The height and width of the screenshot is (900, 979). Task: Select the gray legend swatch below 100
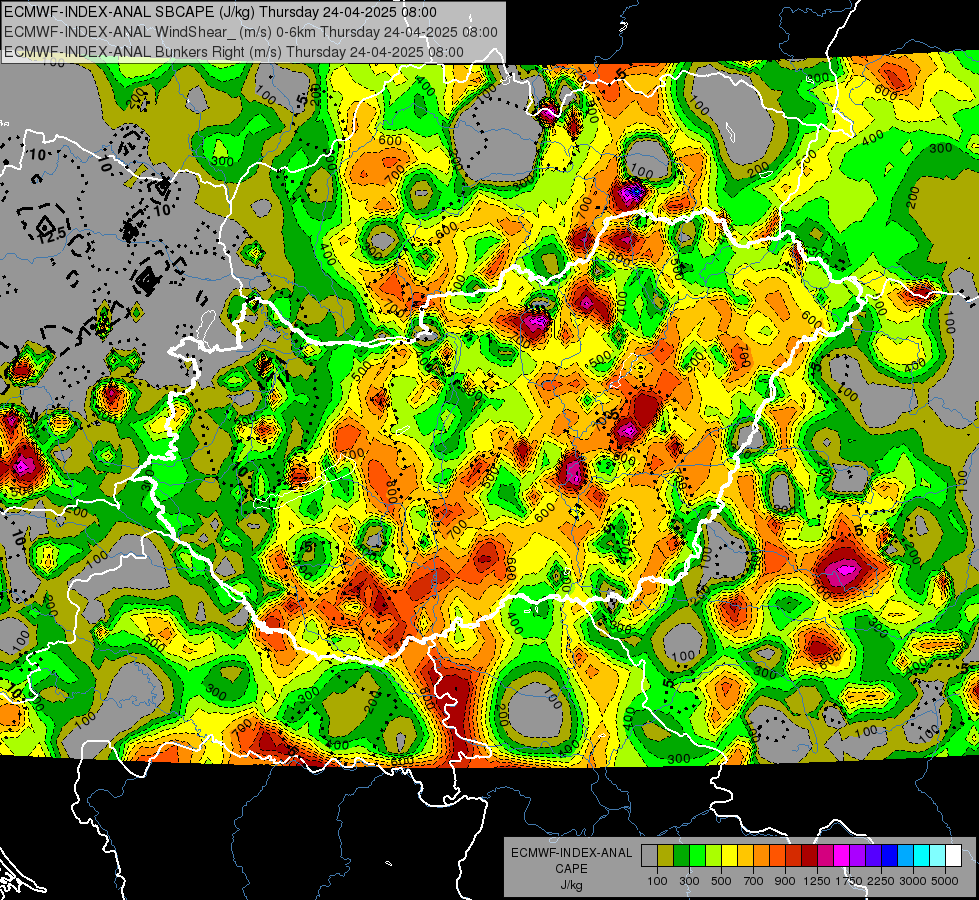pyautogui.click(x=649, y=856)
